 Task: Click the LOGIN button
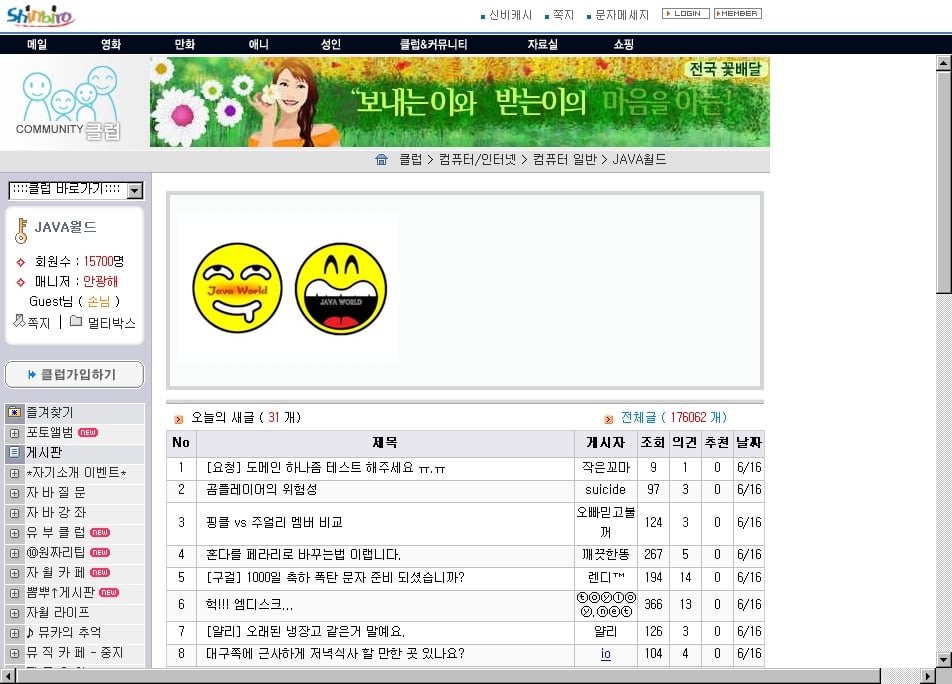(x=685, y=13)
